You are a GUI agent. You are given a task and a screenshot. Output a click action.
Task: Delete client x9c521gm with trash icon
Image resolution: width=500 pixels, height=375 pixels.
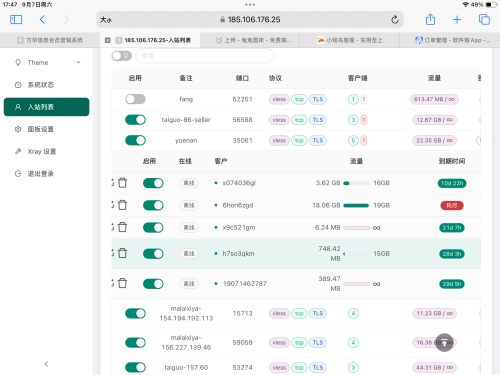pyautogui.click(x=123, y=227)
